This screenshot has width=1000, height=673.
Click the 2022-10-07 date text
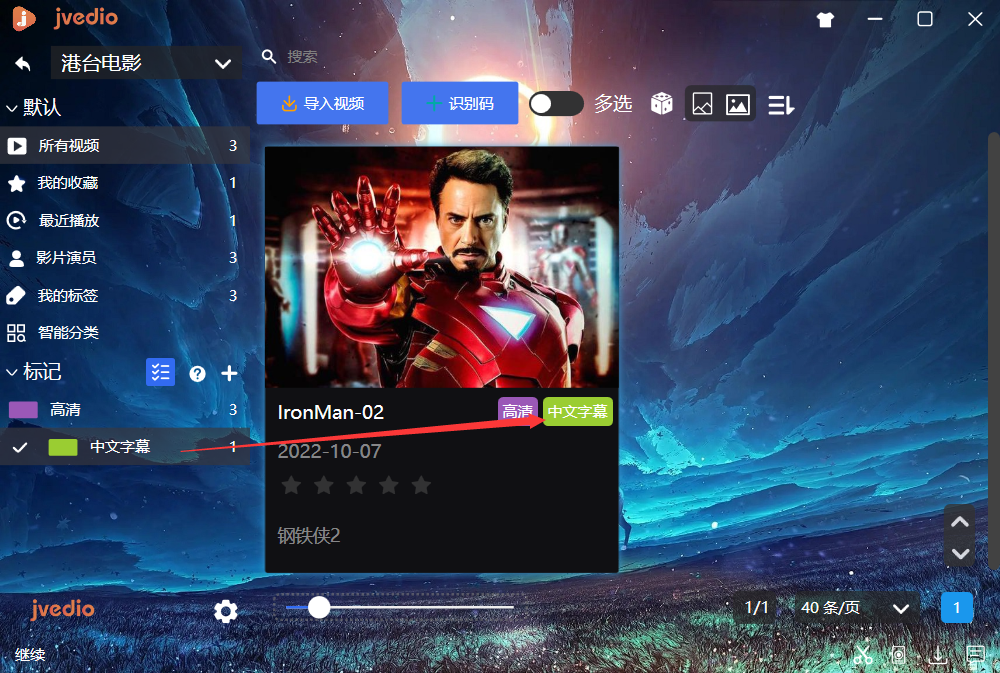point(329,451)
